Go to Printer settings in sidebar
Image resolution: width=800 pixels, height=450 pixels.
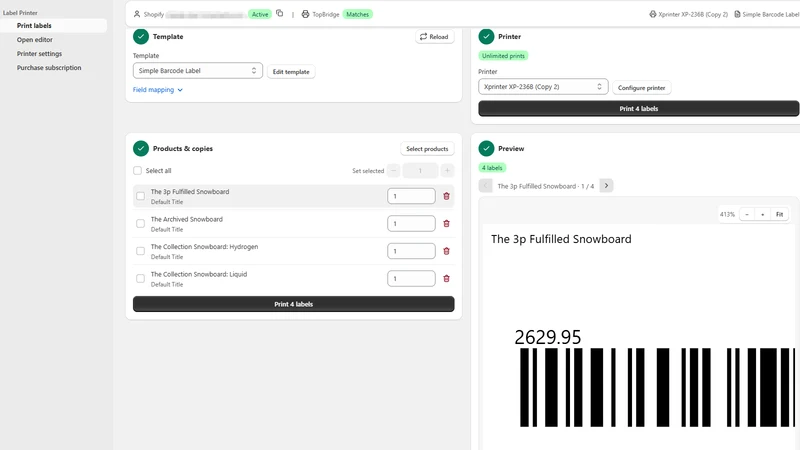(39, 54)
